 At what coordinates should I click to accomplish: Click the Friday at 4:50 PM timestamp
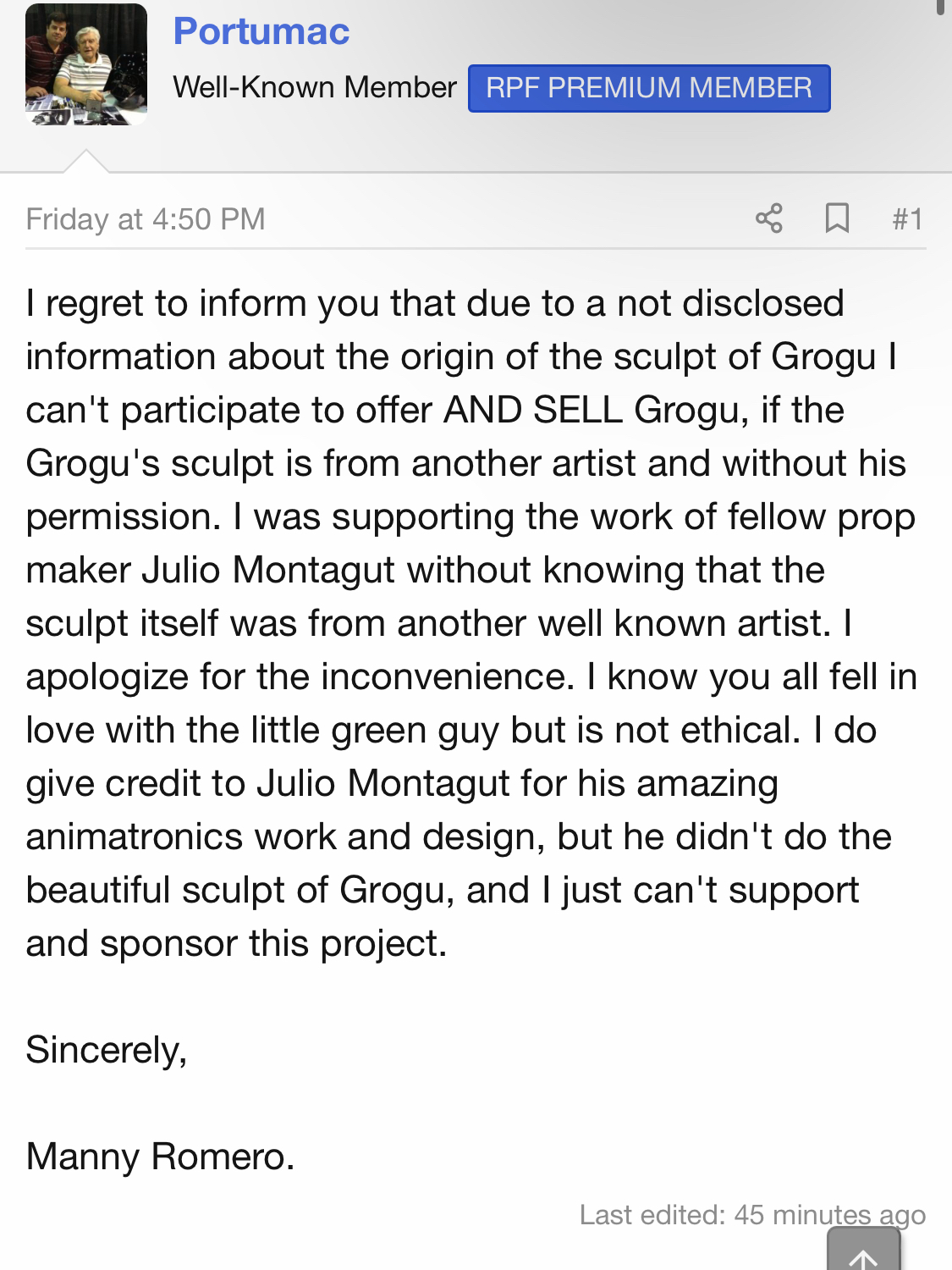click(x=146, y=219)
